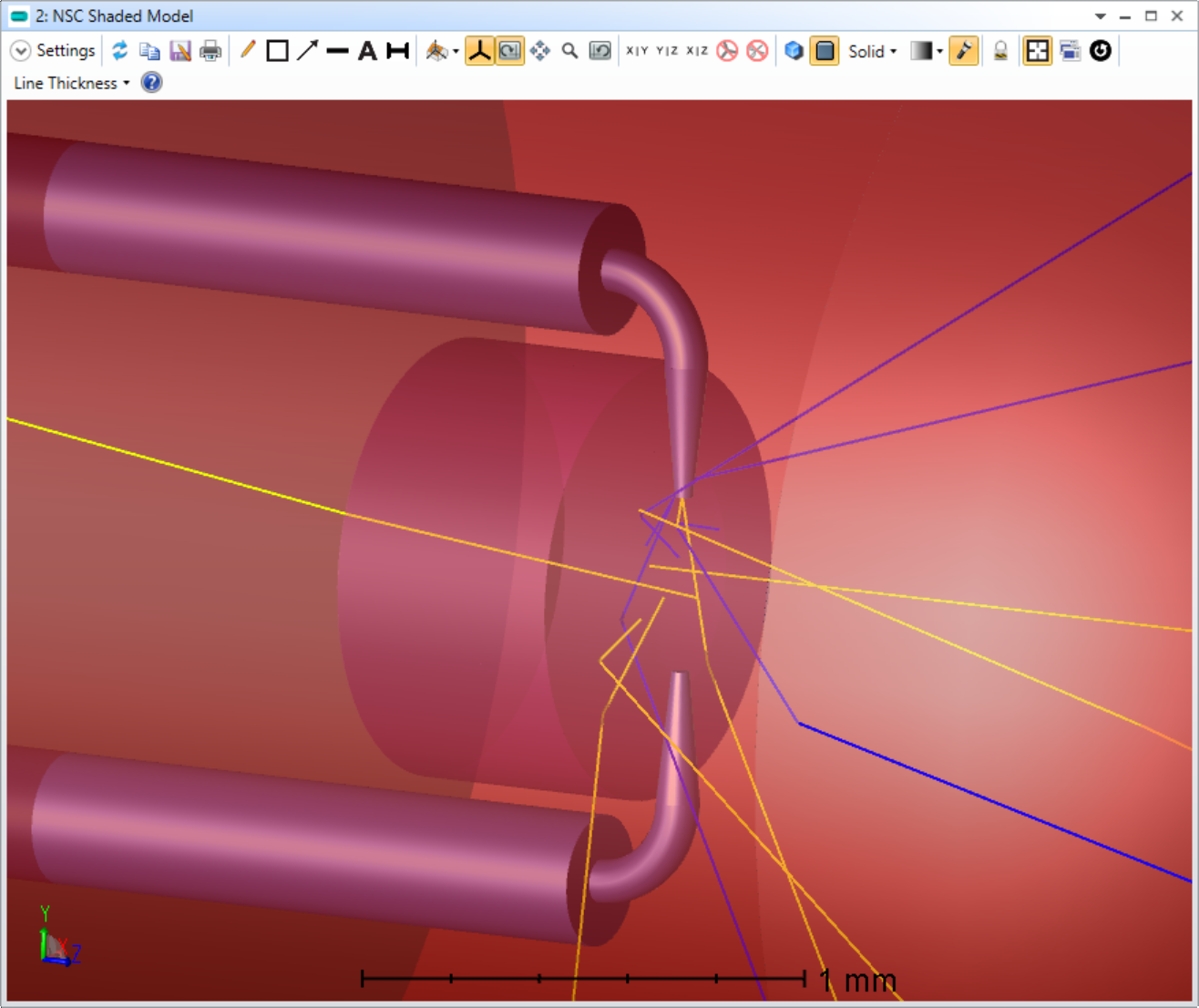Image resolution: width=1199 pixels, height=1008 pixels.
Task: Click the blue 3D cube icon
Action: point(794,51)
